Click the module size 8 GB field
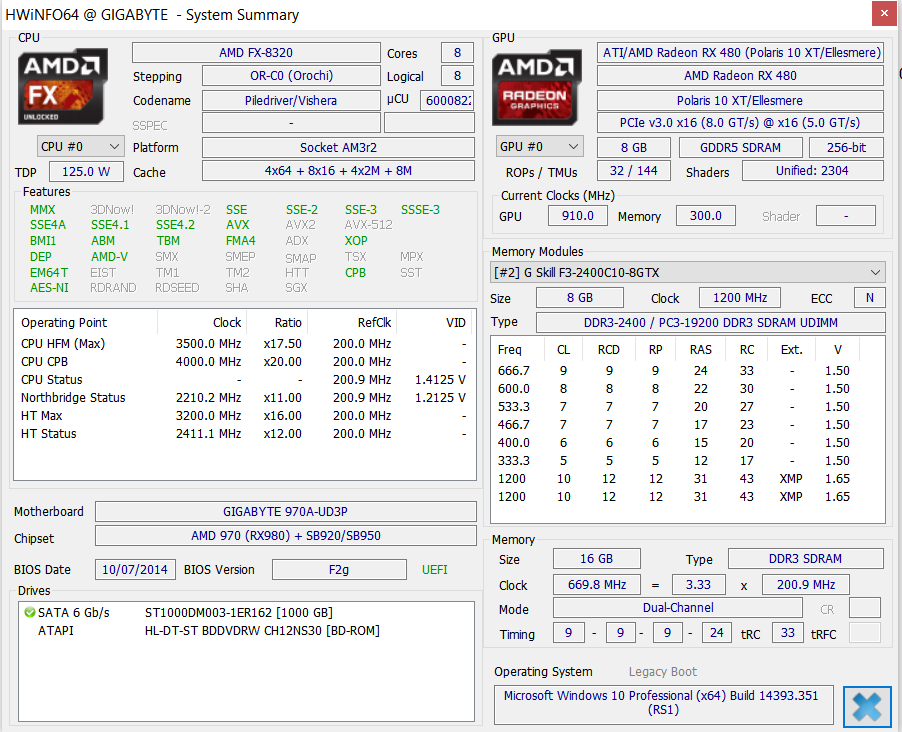 579,298
